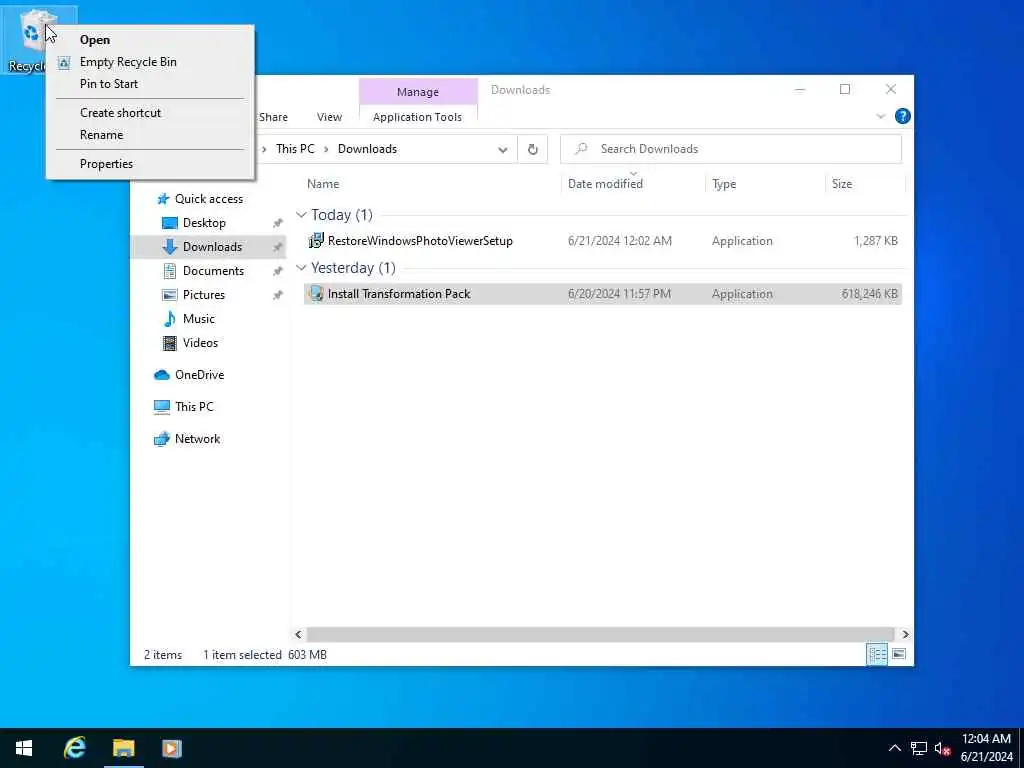This screenshot has height=768, width=1024.
Task: Click Downloads in the address bar
Action: click(x=367, y=149)
